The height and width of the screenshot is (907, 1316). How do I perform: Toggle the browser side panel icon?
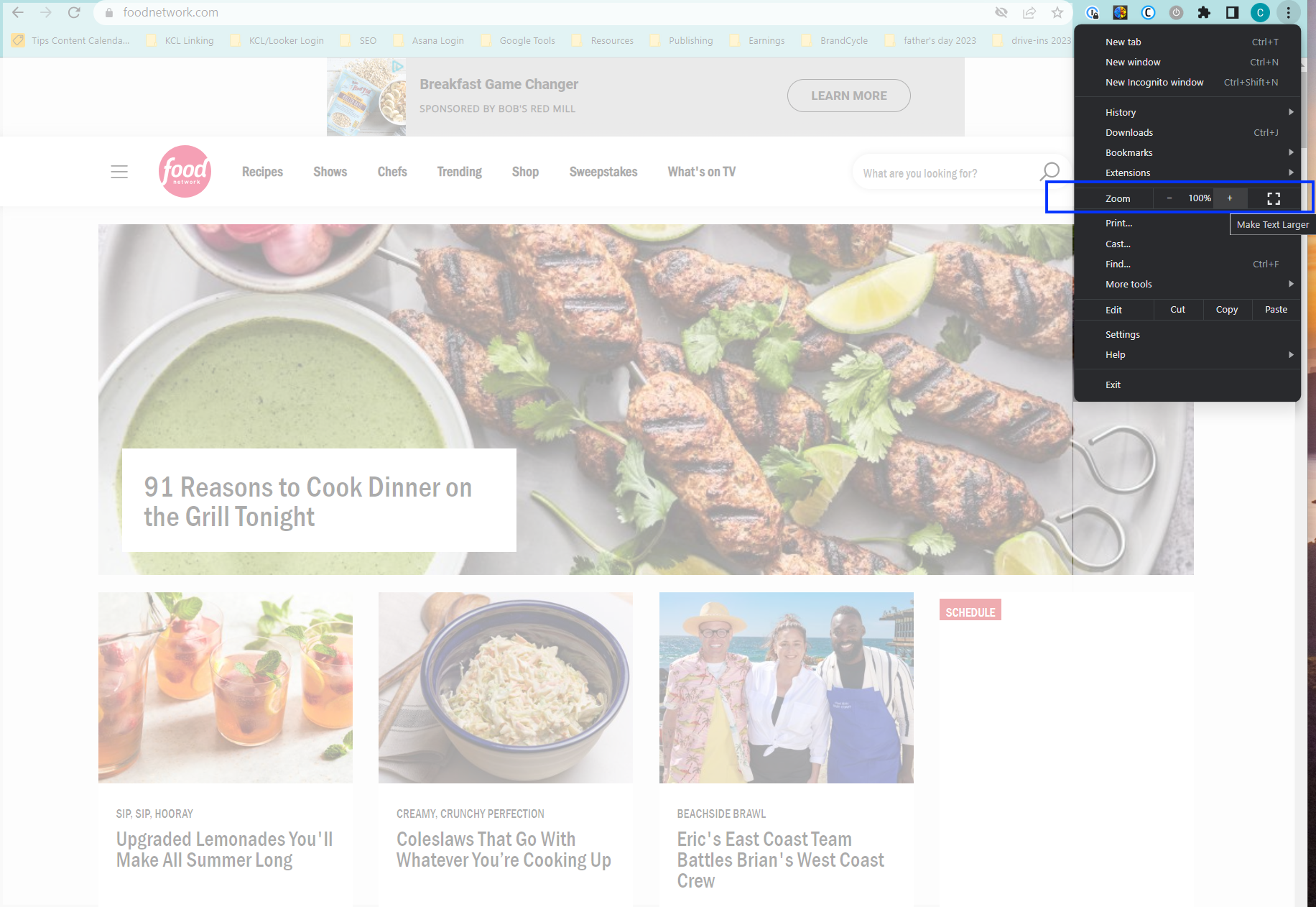pyautogui.click(x=1232, y=12)
